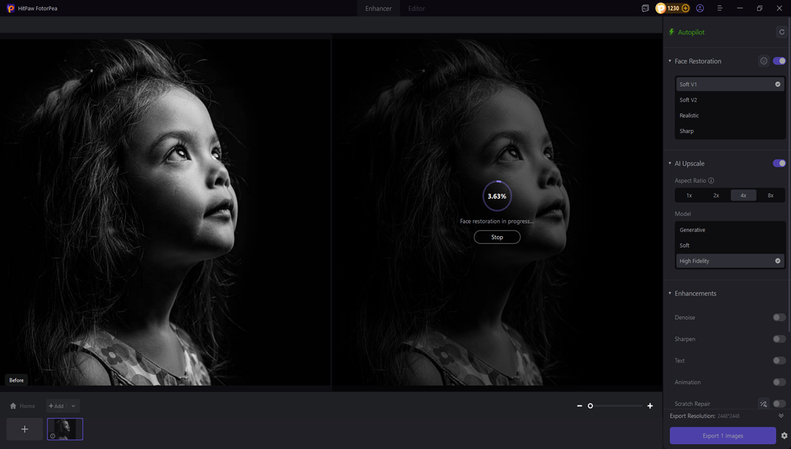Select the 4x upscale ratio
Image resolution: width=791 pixels, height=449 pixels.
click(744, 195)
